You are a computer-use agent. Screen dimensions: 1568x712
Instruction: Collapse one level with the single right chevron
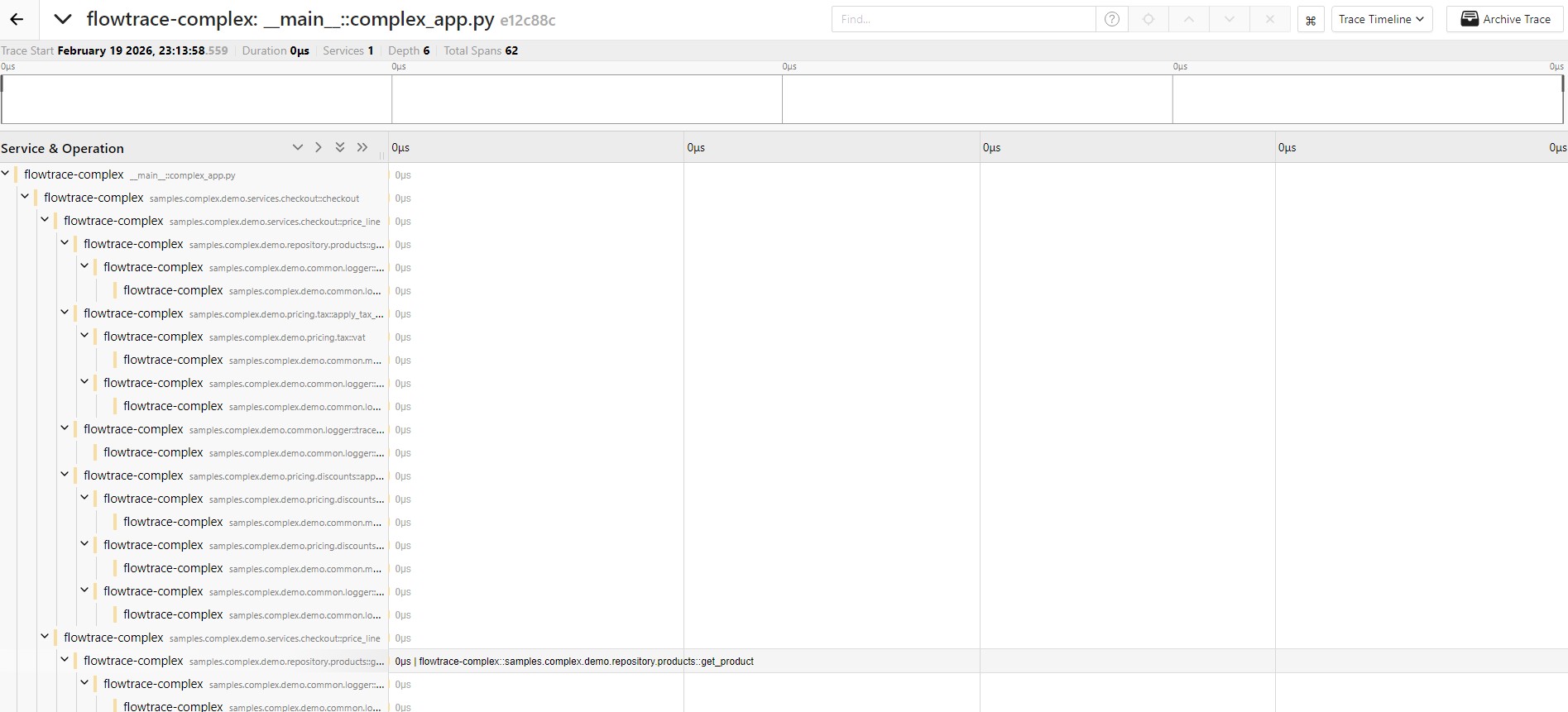click(319, 147)
